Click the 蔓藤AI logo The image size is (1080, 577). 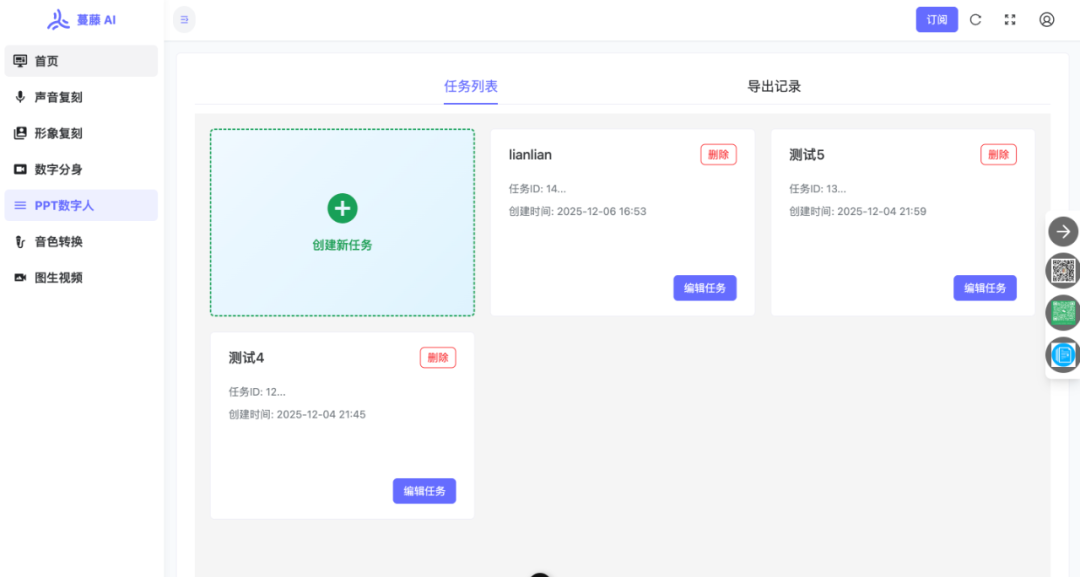pos(80,19)
